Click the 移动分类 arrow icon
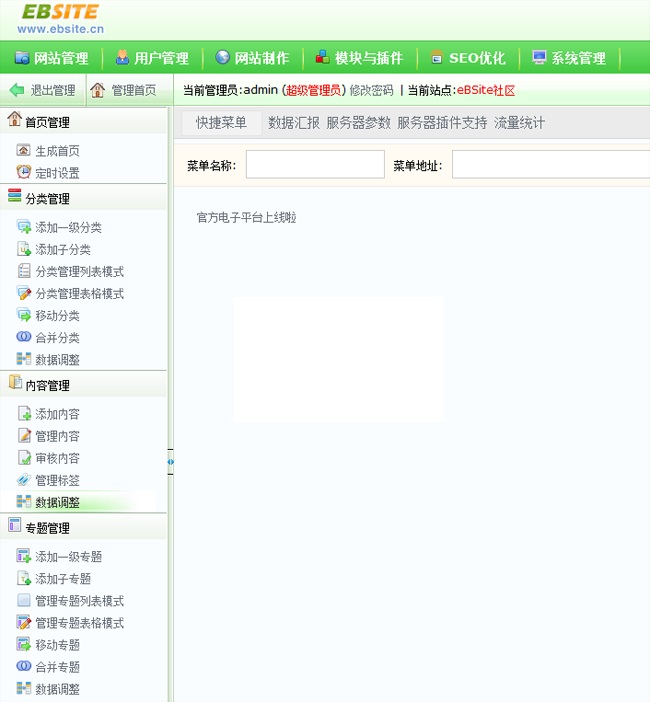This screenshot has width=650, height=702. point(23,315)
